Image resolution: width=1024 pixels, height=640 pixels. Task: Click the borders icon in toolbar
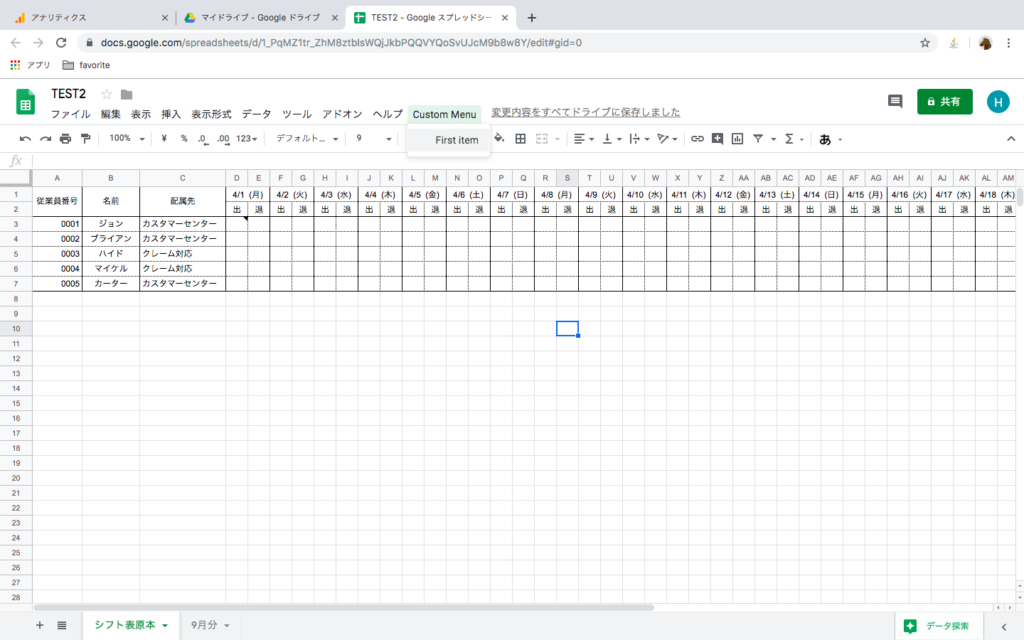click(x=520, y=139)
